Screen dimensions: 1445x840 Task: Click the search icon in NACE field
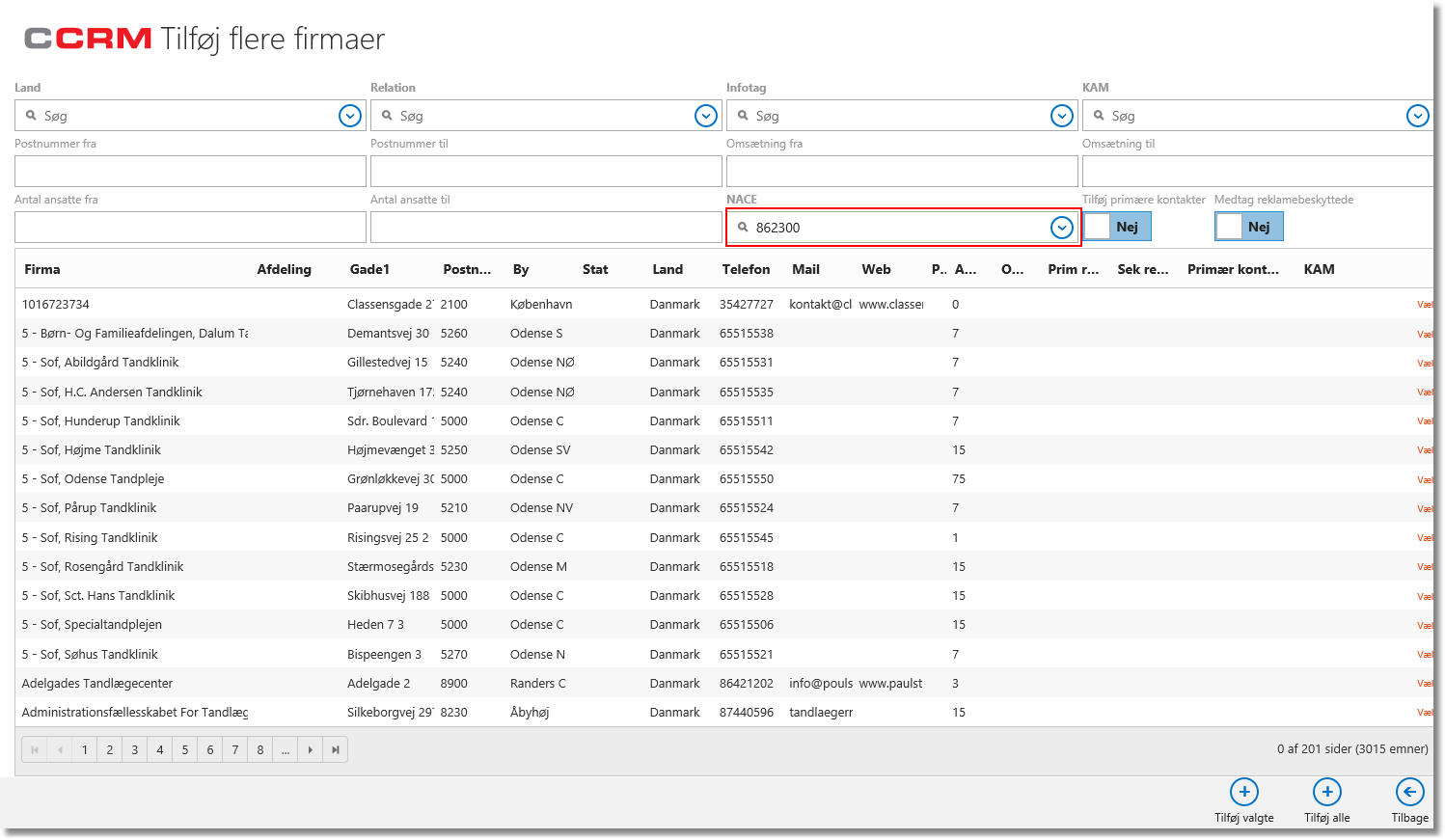click(743, 227)
